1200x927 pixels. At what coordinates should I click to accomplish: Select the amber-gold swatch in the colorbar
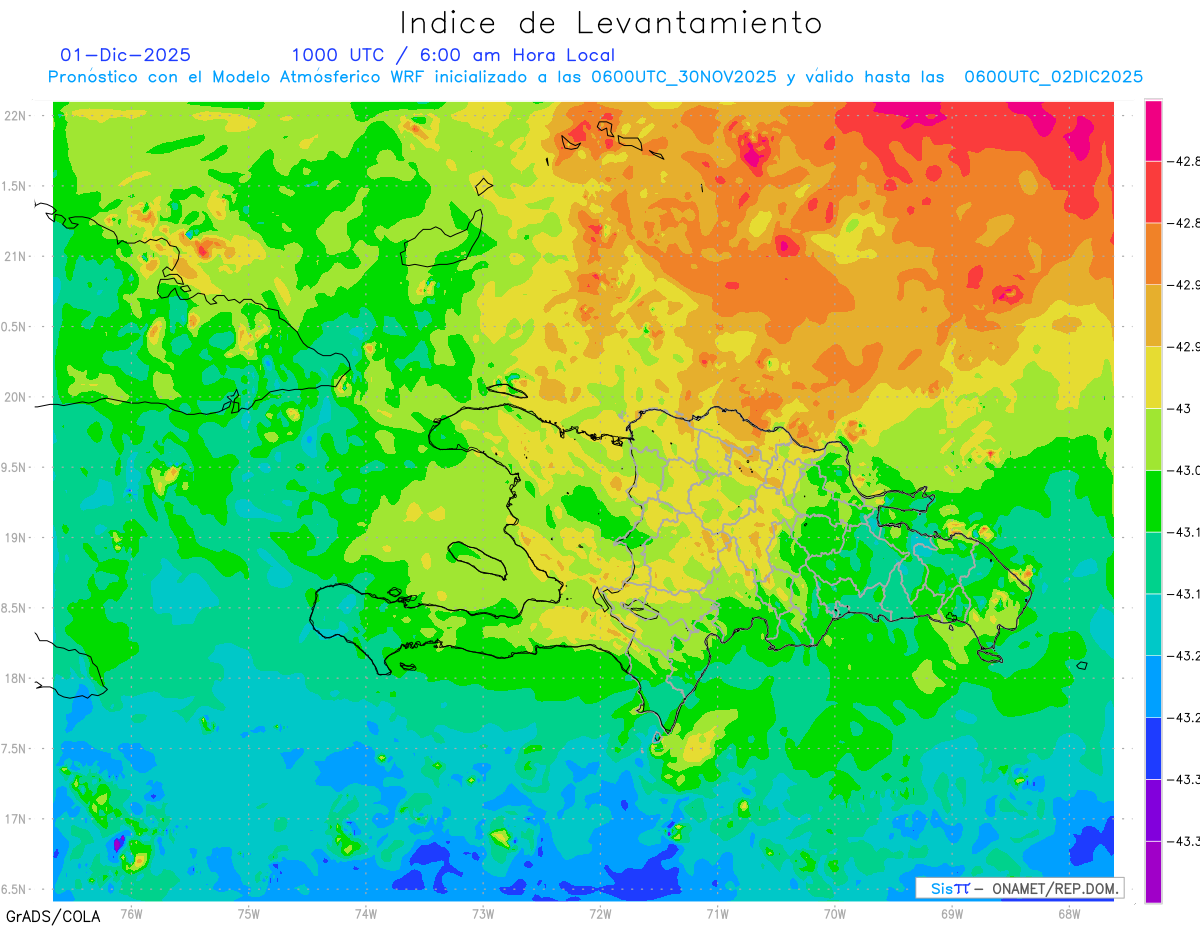[1153, 316]
